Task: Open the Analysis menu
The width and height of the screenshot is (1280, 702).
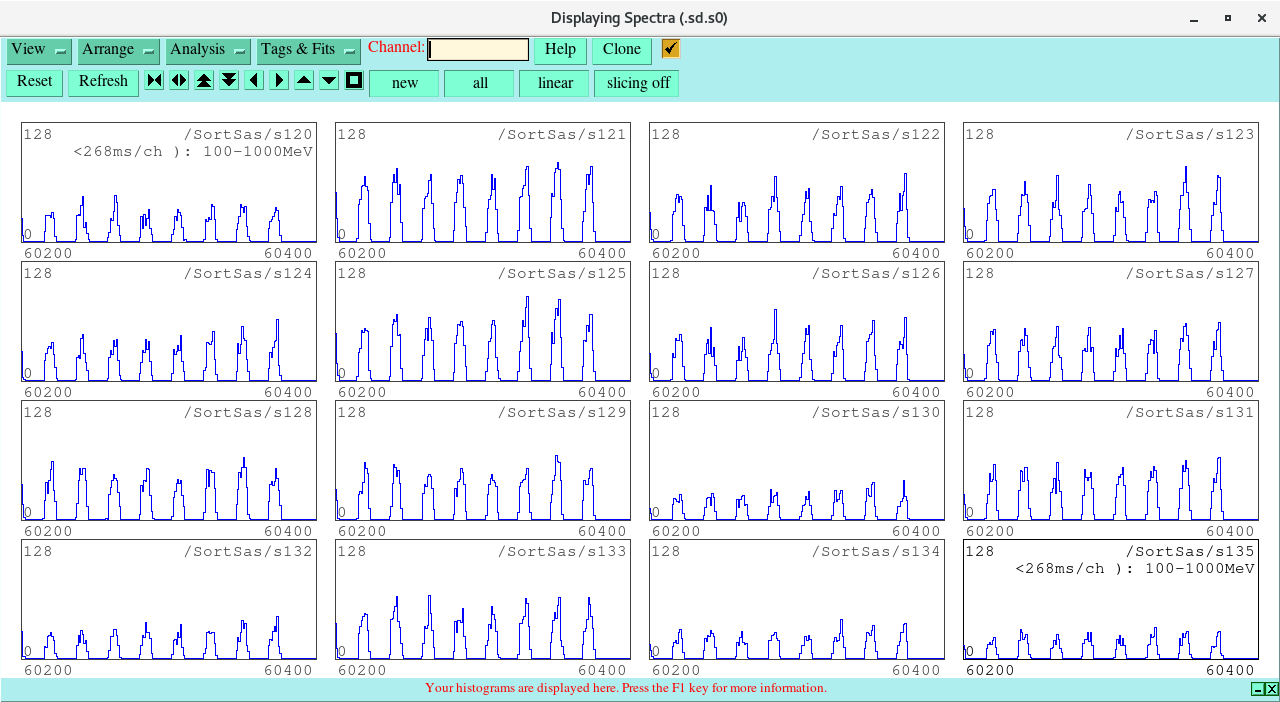Action: (x=207, y=50)
